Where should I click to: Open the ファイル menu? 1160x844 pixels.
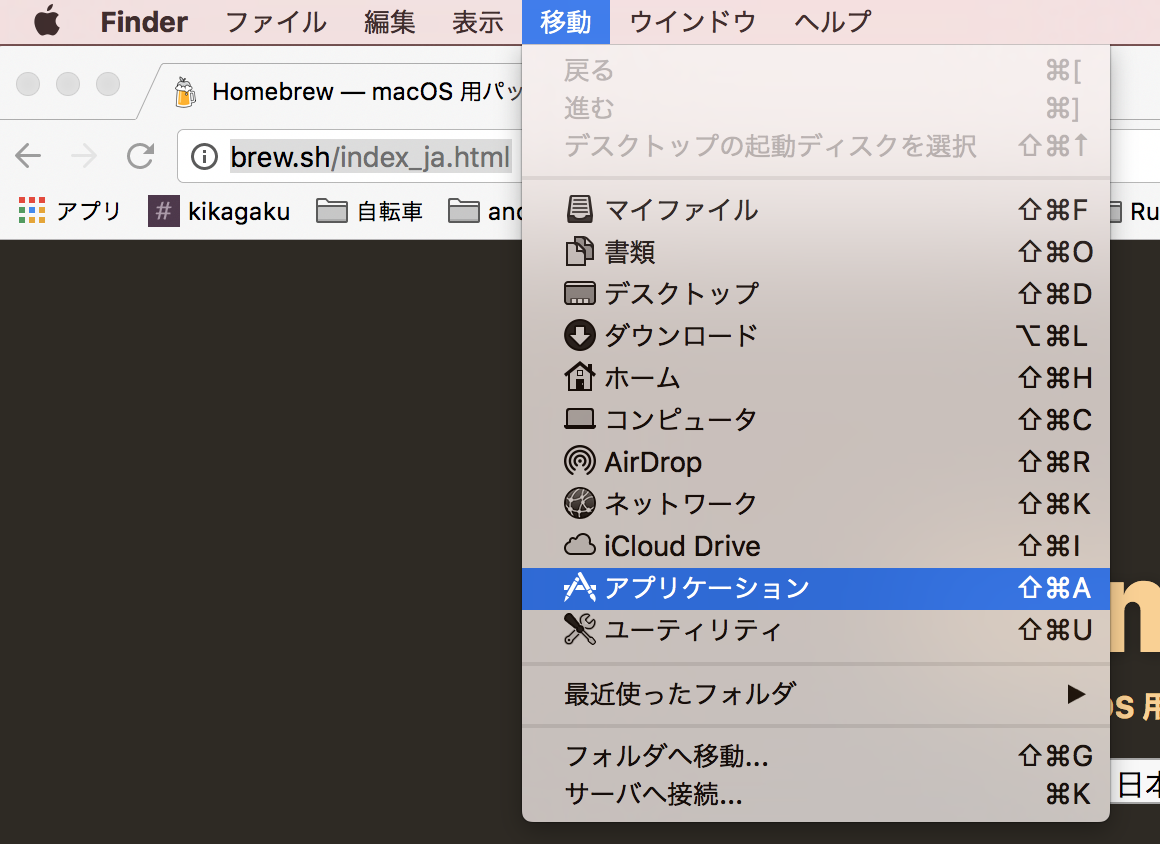[275, 22]
